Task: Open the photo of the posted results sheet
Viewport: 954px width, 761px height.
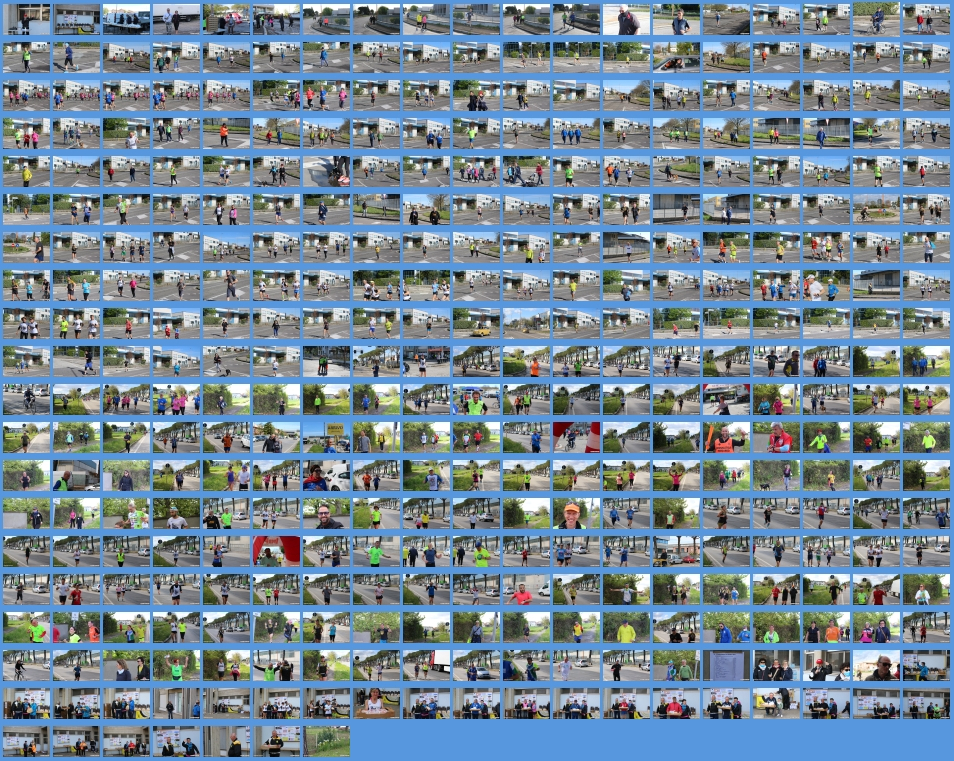Action: 726,665
